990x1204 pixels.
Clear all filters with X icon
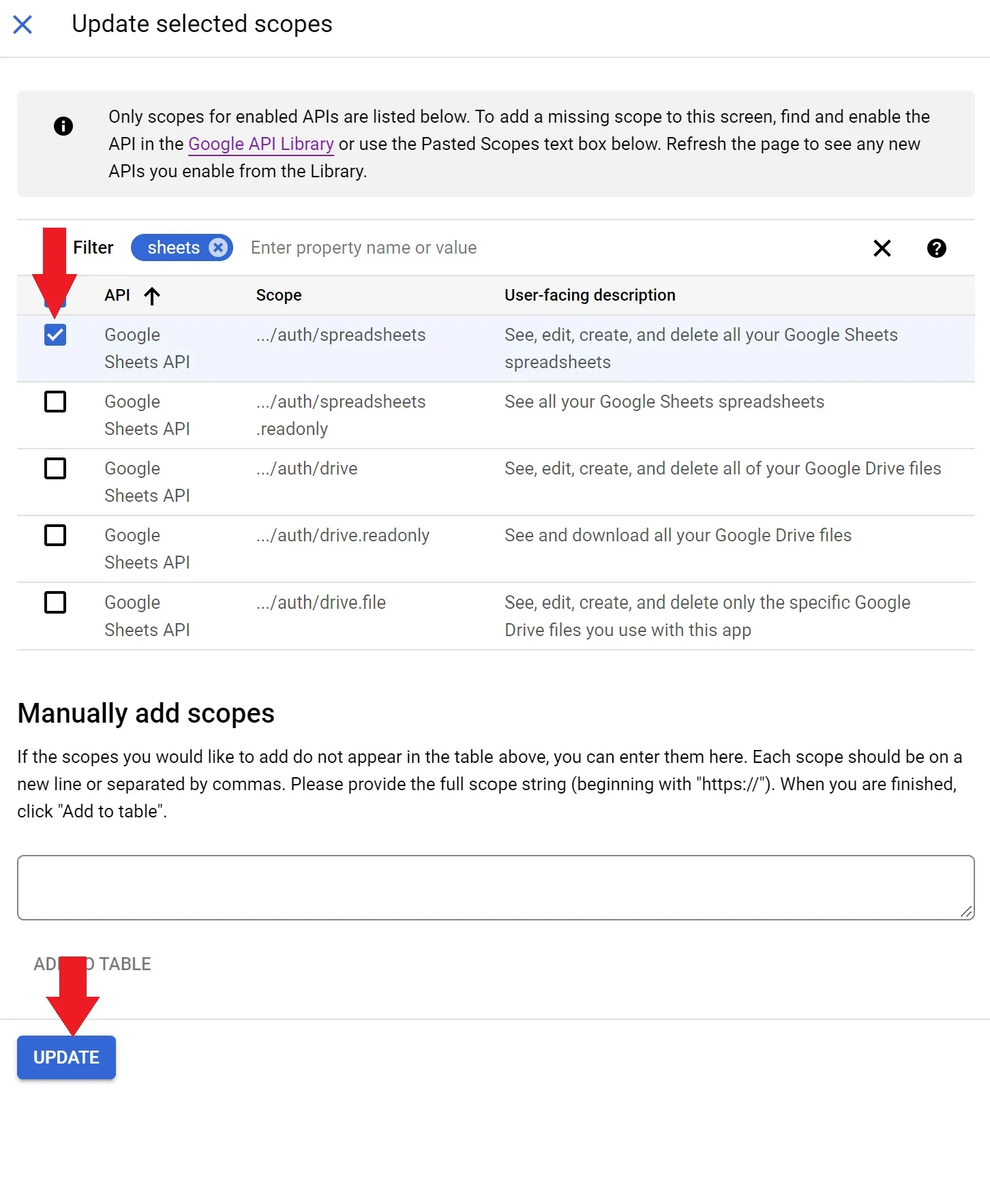point(882,248)
